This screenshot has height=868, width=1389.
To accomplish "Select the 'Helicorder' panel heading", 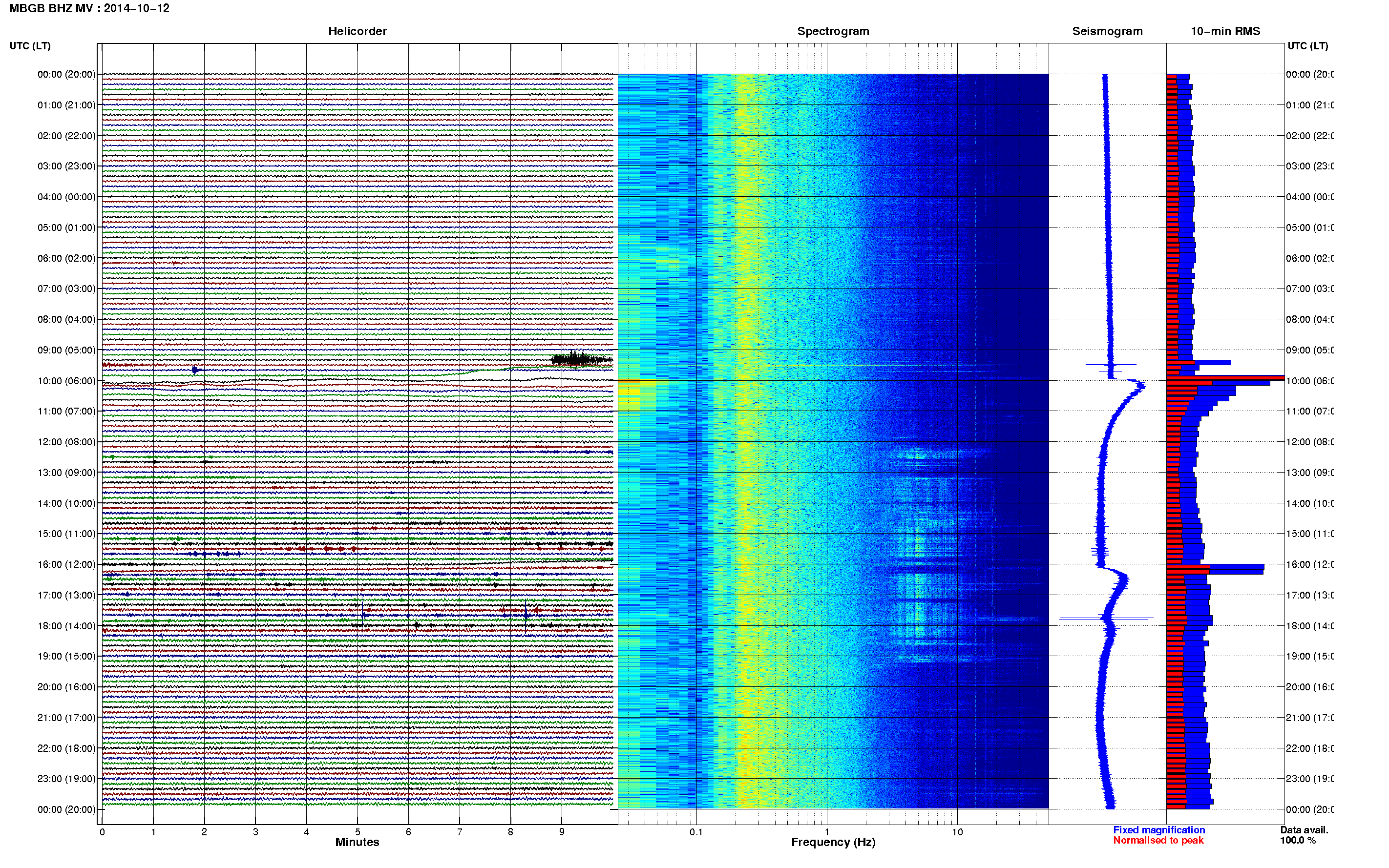I will 357,32.
